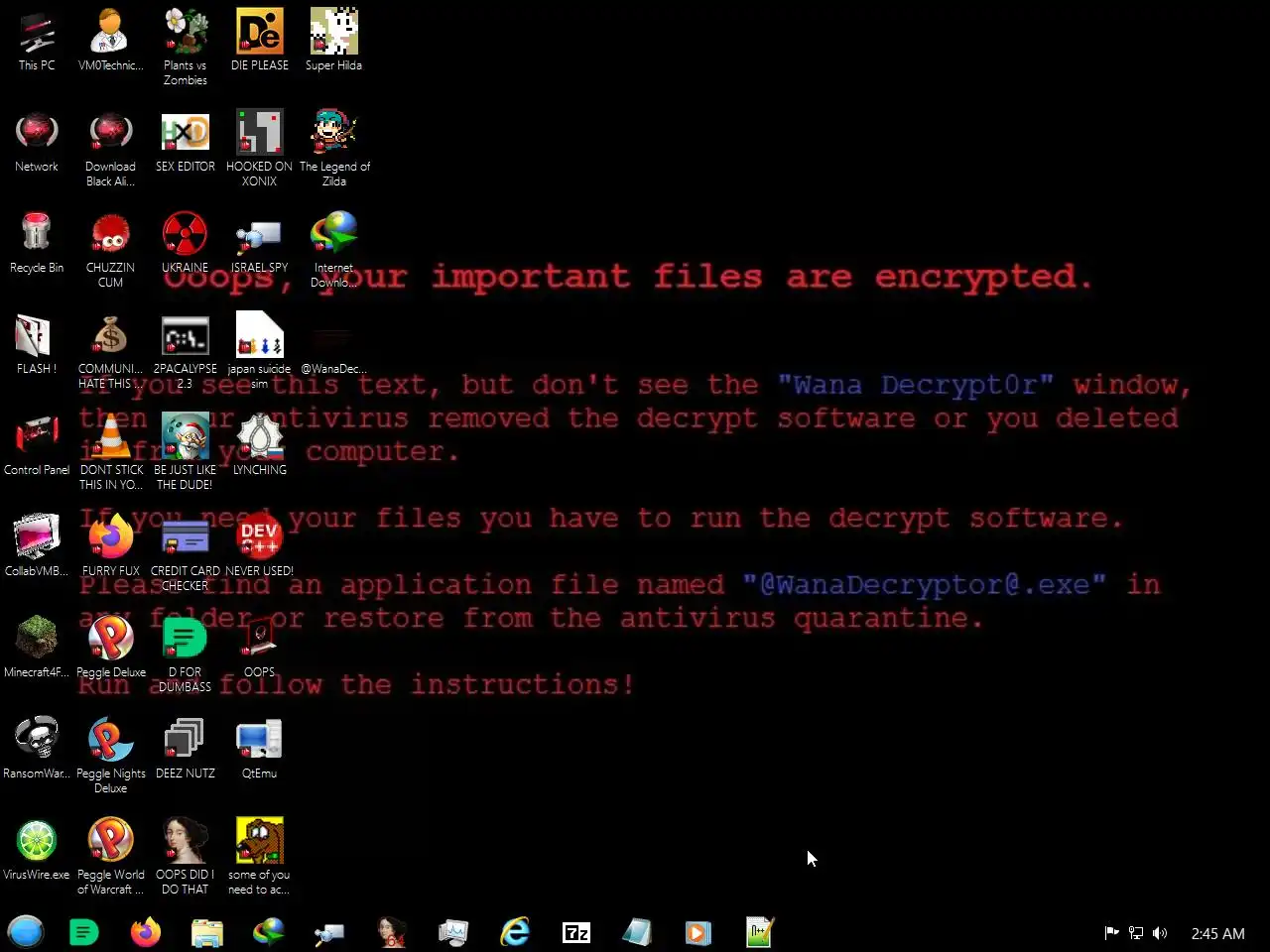Image resolution: width=1270 pixels, height=952 pixels.
Task: Open the RansomWar... skull icon
Action: [x=37, y=748]
